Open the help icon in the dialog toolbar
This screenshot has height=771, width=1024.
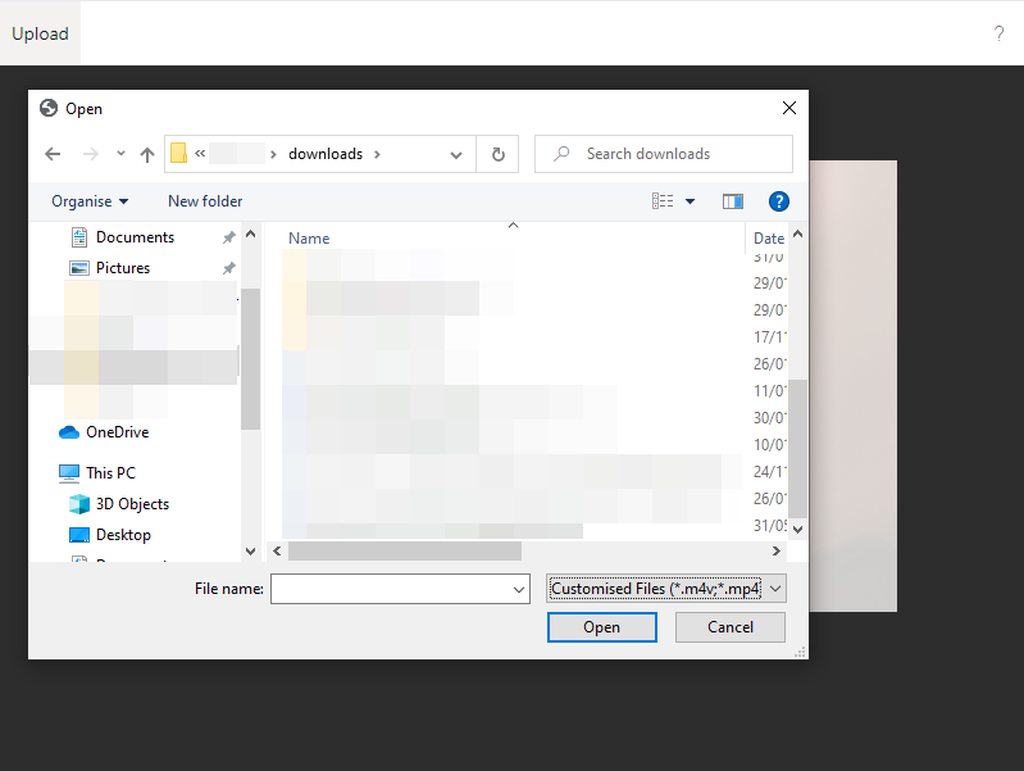778,200
